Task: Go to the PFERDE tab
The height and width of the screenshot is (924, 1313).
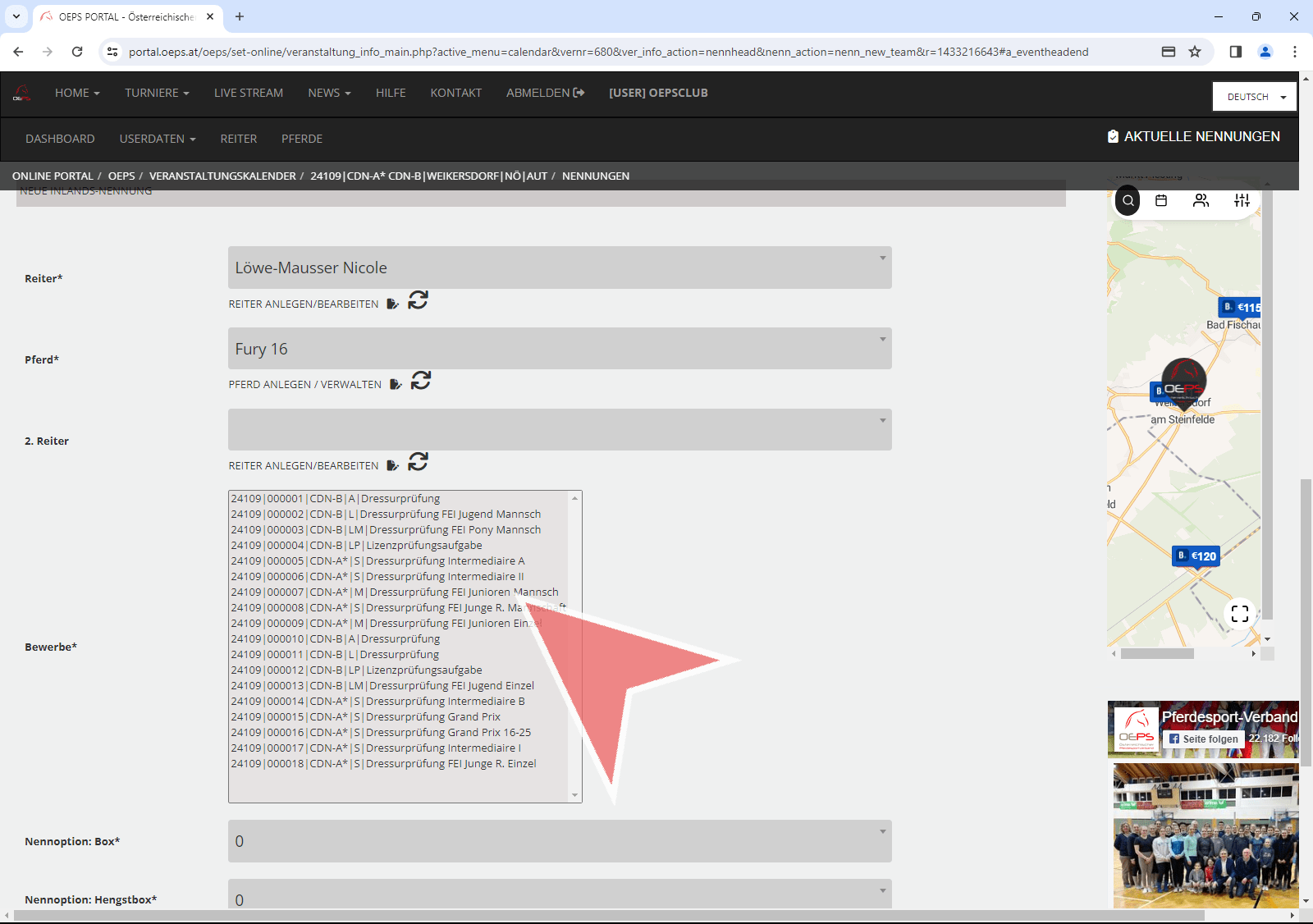Action: tap(302, 139)
